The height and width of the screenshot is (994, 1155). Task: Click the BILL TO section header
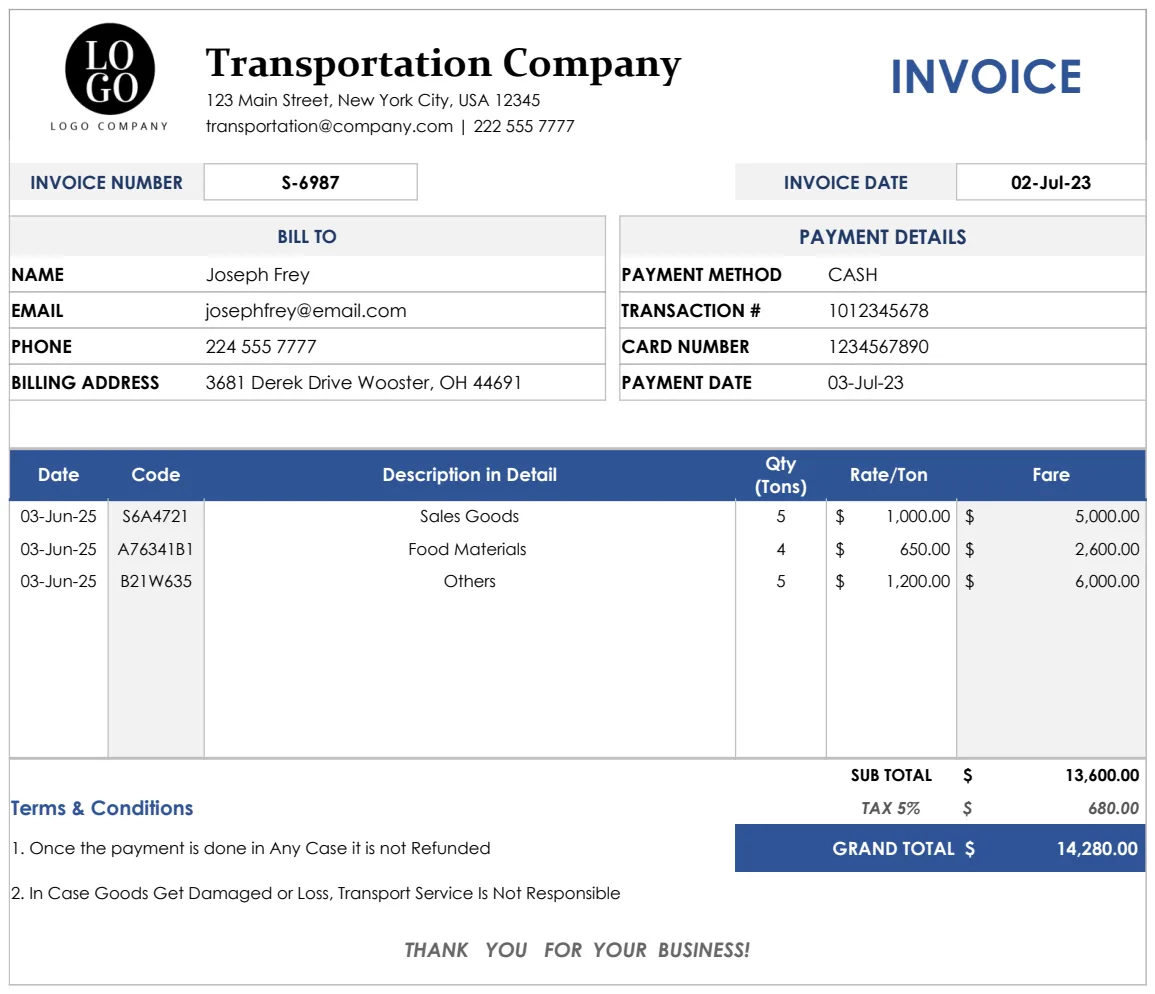pyautogui.click(x=307, y=237)
